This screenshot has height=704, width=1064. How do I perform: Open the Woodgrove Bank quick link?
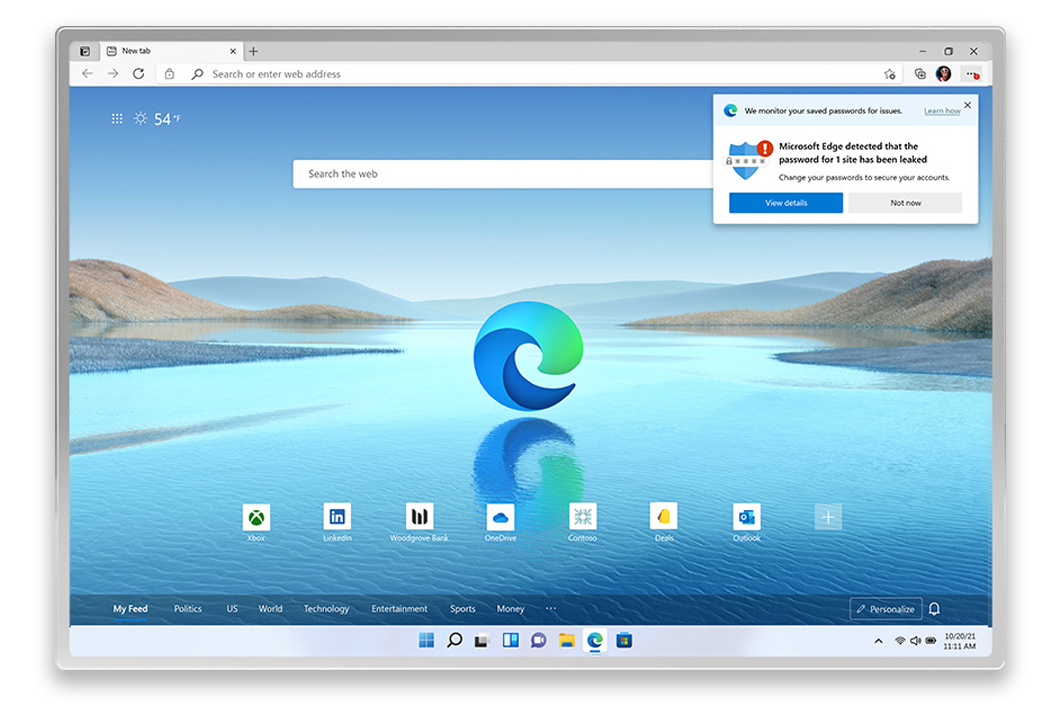pyautogui.click(x=419, y=523)
